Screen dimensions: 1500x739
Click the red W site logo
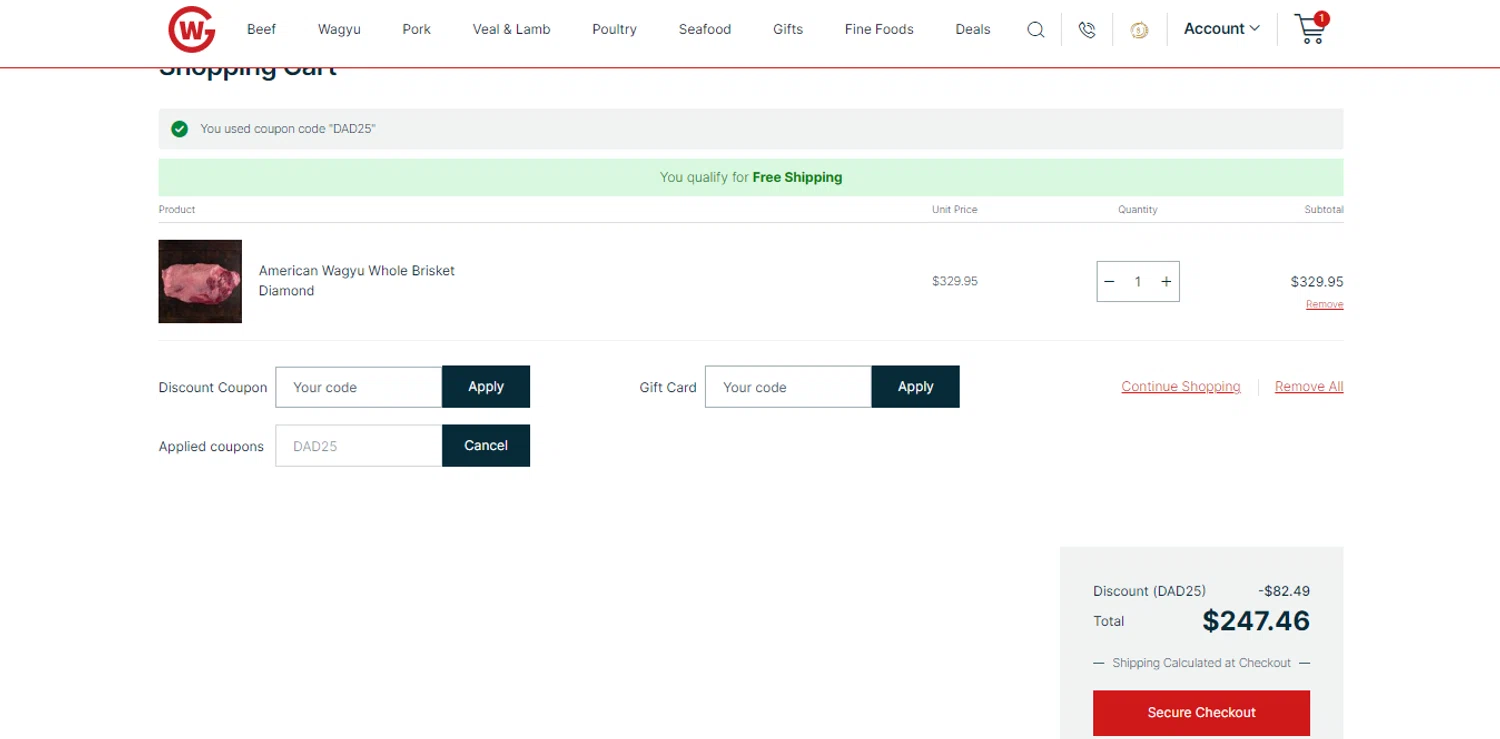191,29
